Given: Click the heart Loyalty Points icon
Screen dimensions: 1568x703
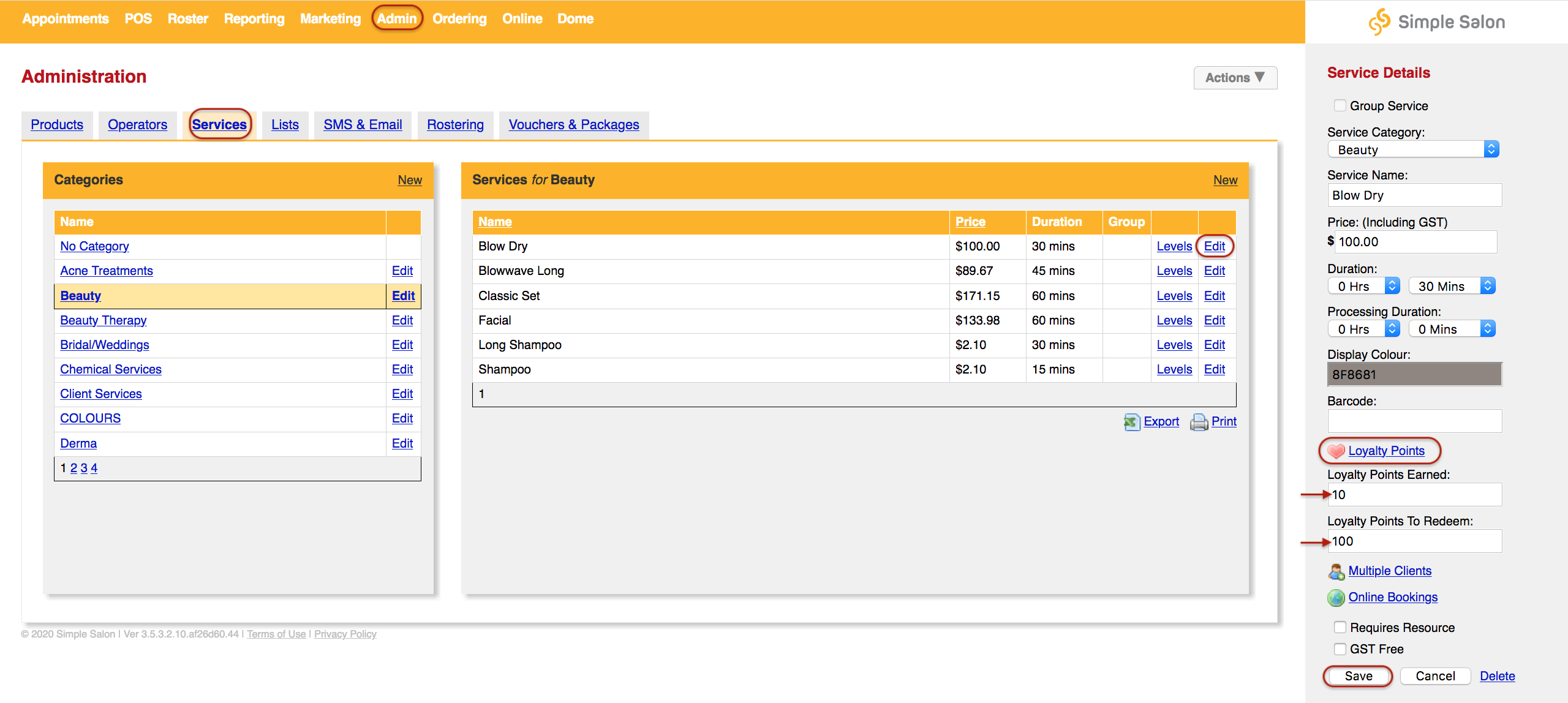Looking at the screenshot, I should point(1336,451).
